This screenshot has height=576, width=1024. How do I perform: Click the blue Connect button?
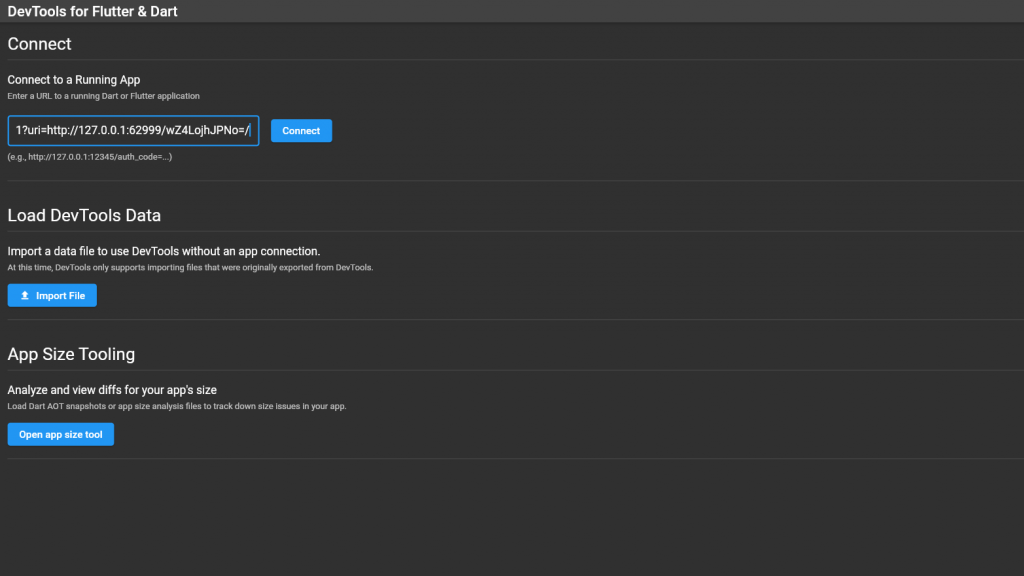(x=301, y=131)
